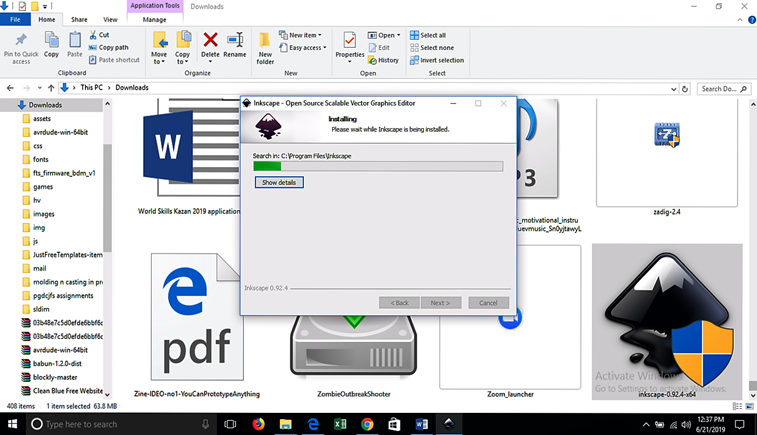Click Cancel in Inkscape installer
Viewport: 757px width, 435px height.
(488, 303)
